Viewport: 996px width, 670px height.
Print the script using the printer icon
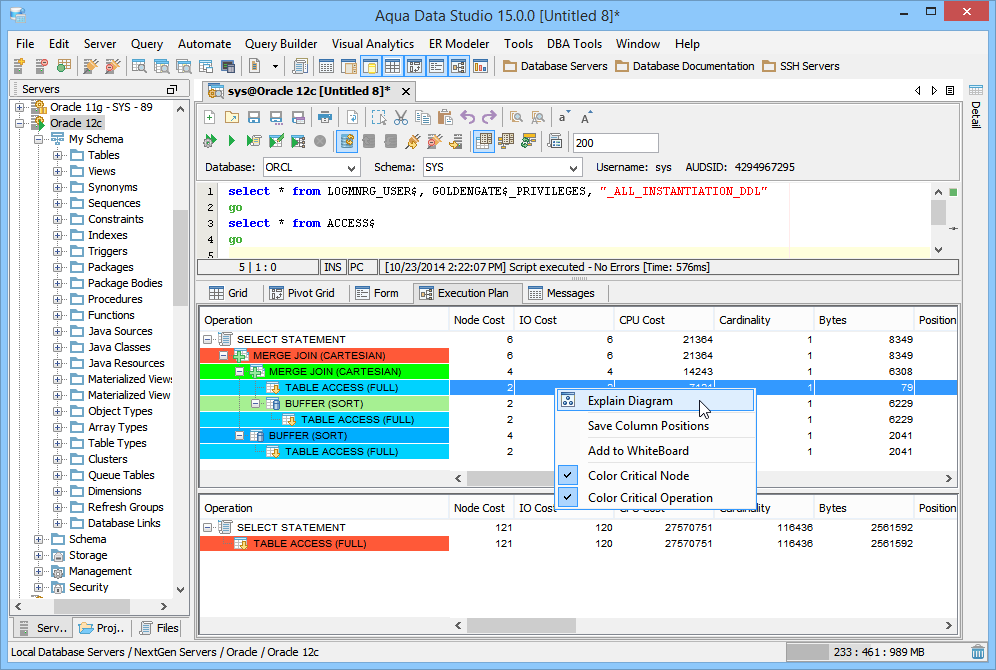tap(325, 117)
